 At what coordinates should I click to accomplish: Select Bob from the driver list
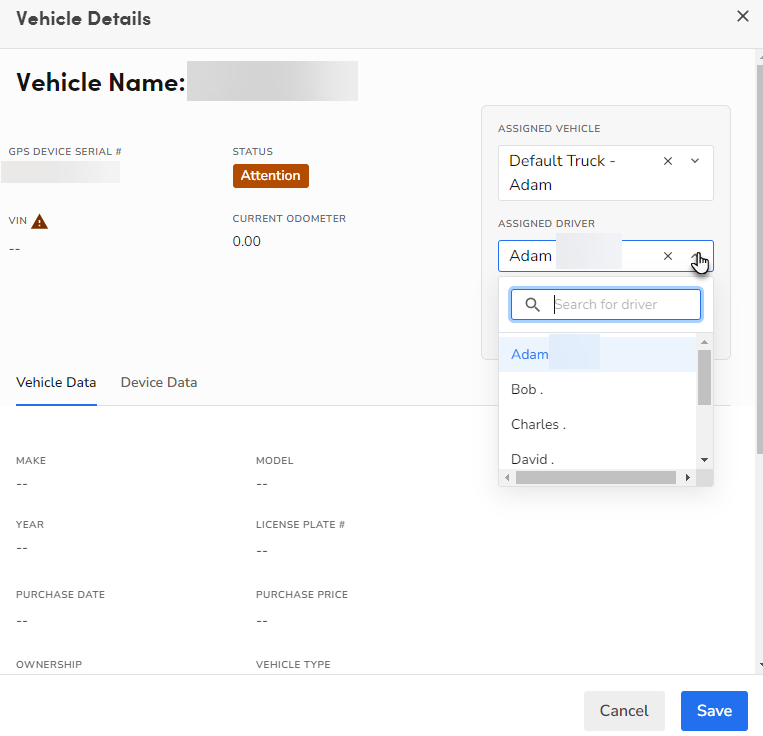click(597, 389)
